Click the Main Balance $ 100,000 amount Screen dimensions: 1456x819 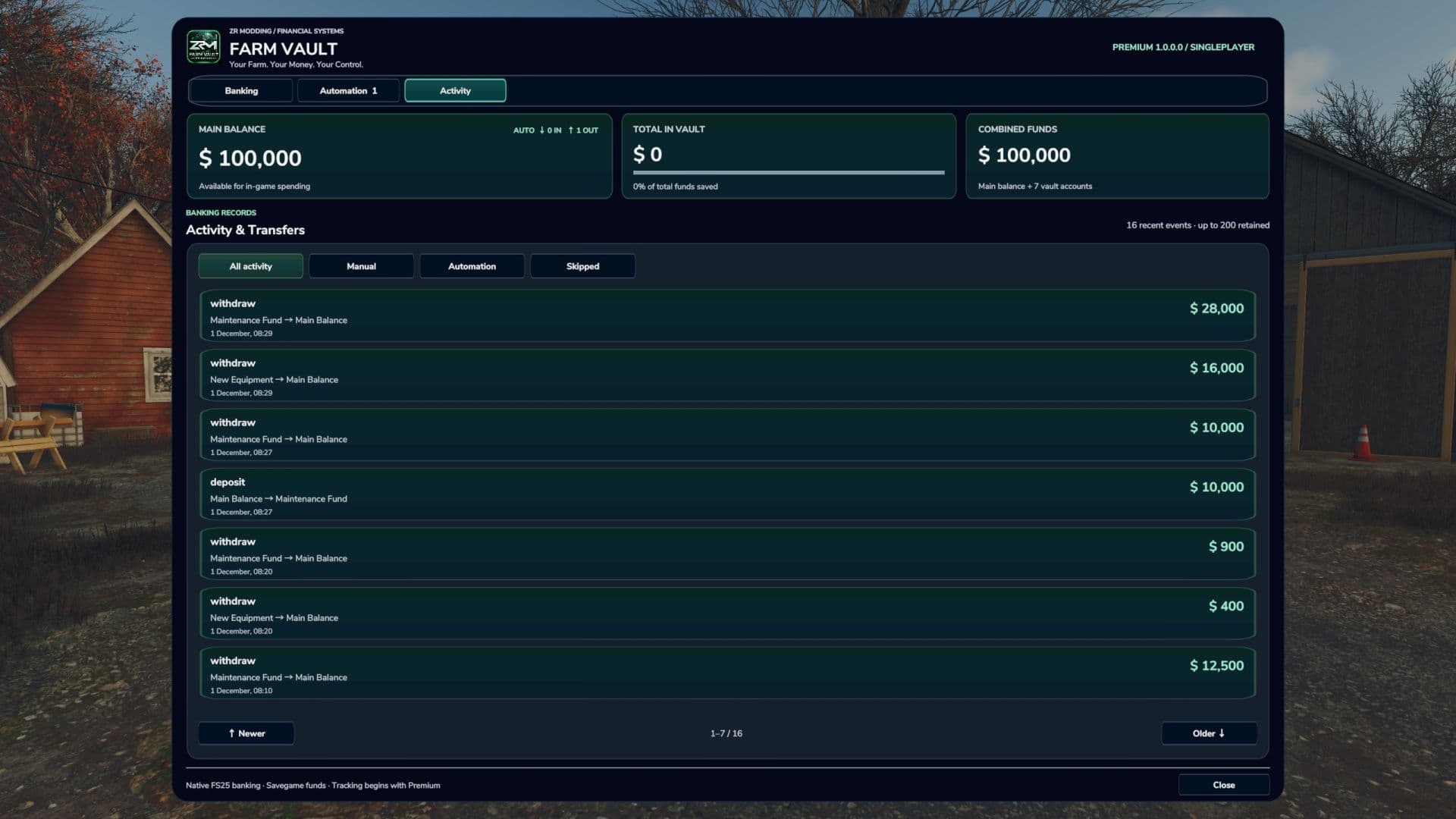click(250, 158)
